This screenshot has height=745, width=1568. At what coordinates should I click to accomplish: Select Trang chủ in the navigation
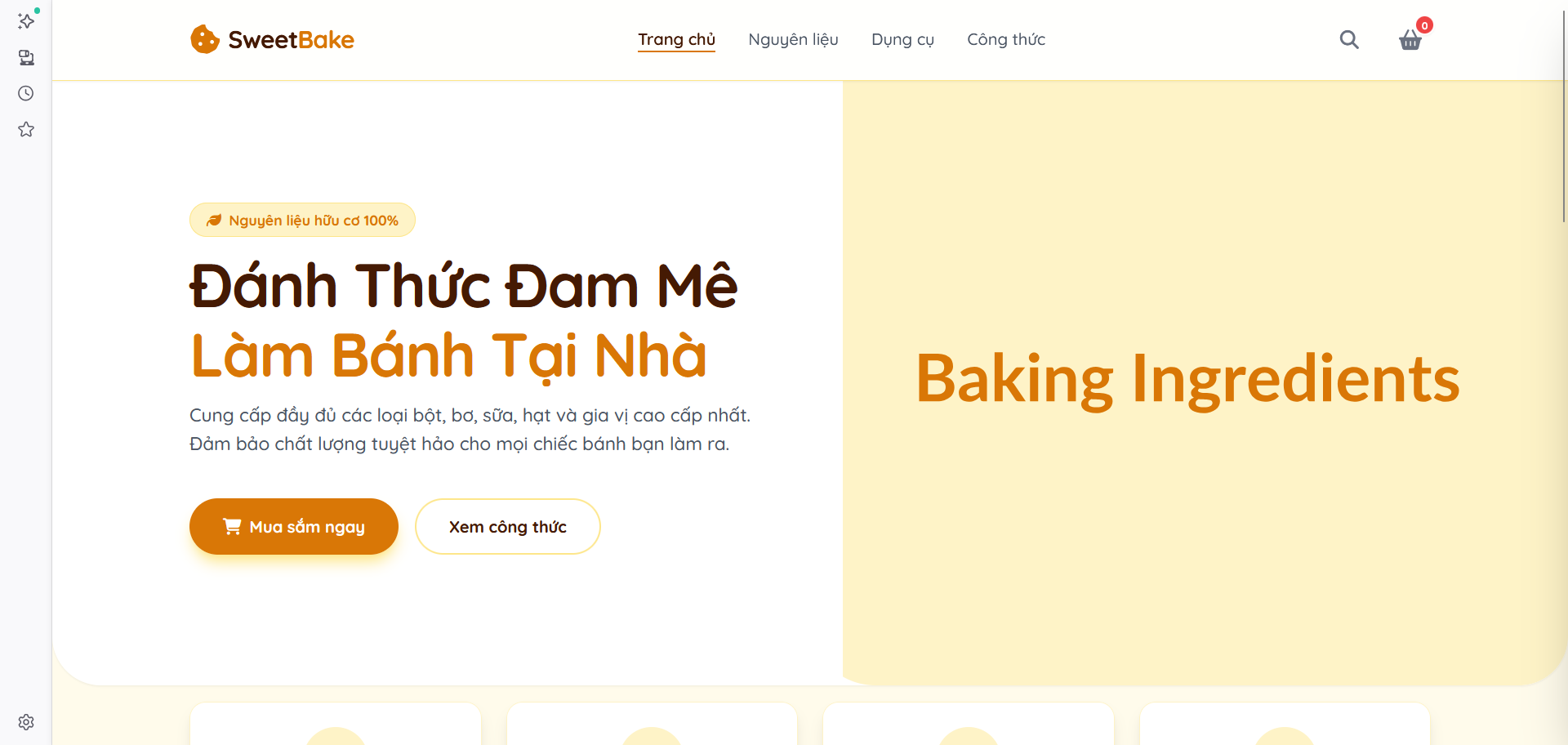point(676,39)
